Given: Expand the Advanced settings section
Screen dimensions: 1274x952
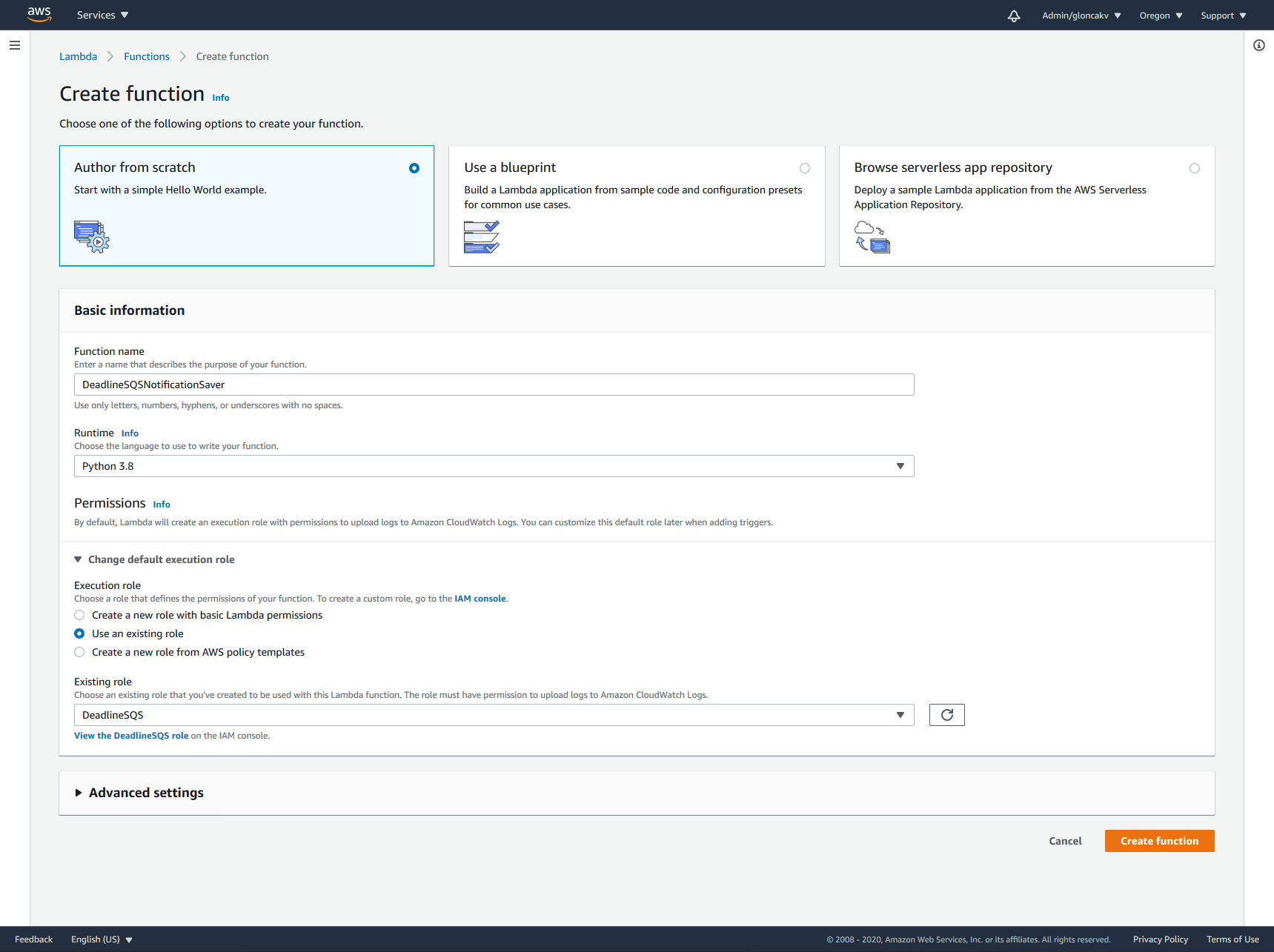Looking at the screenshot, I should 139,793.
